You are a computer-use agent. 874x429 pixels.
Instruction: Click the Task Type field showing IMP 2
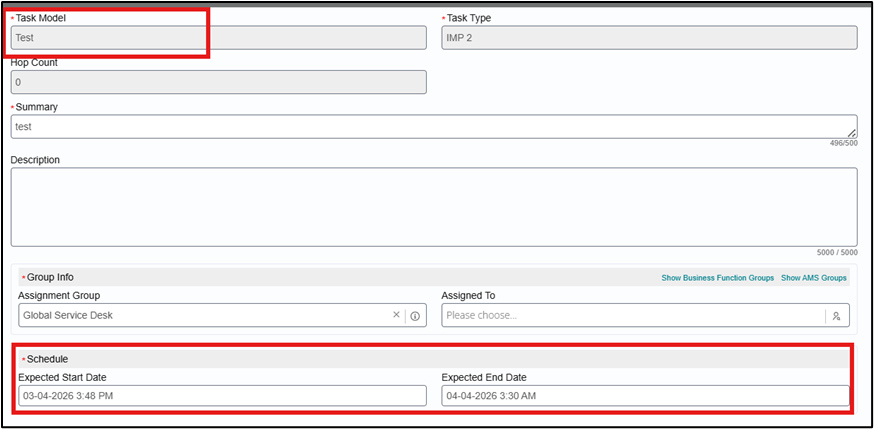(x=649, y=38)
